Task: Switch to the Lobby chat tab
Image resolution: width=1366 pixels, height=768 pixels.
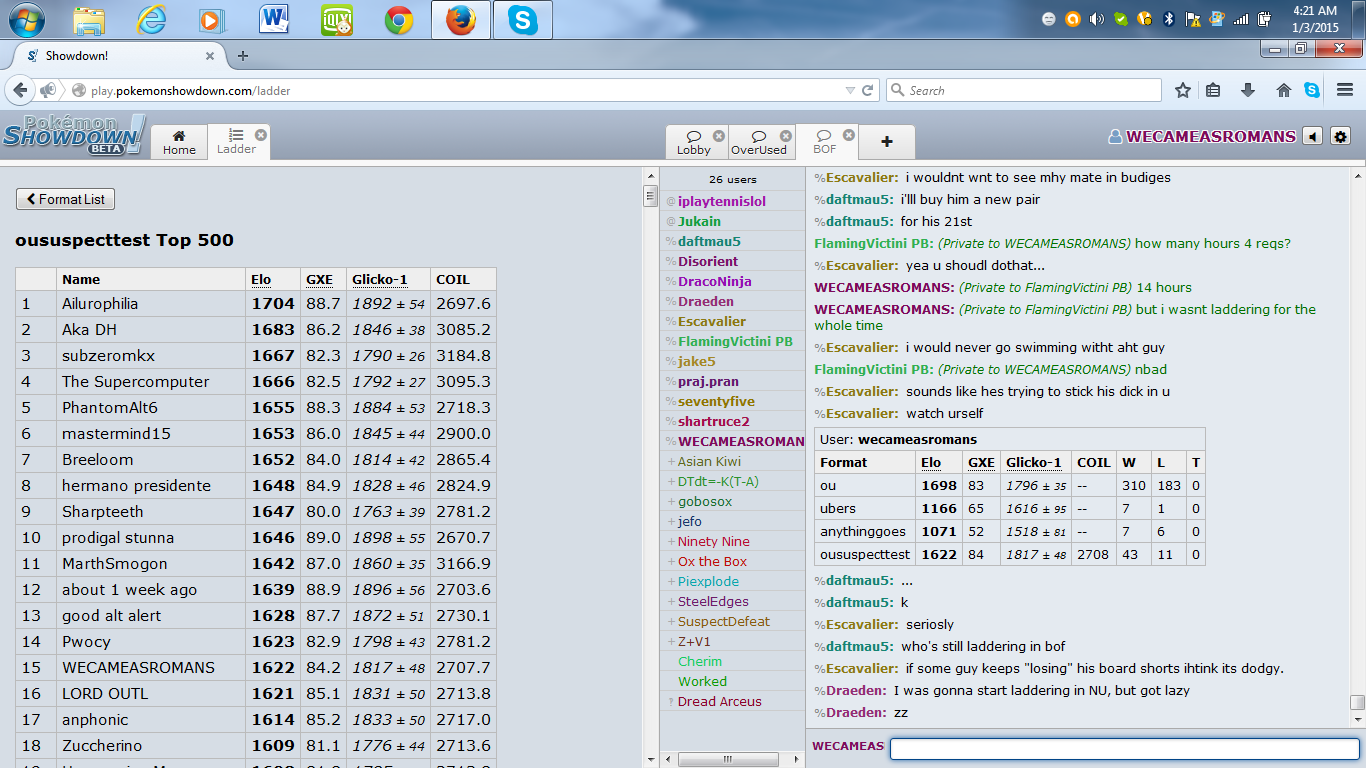Action: click(693, 142)
